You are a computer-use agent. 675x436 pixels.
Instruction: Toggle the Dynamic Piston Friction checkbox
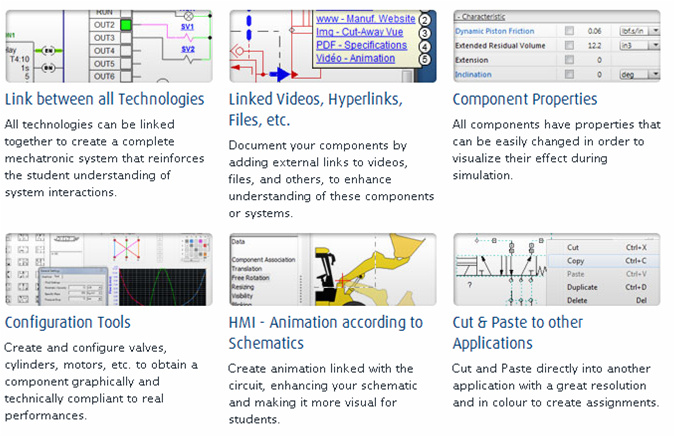pos(569,31)
